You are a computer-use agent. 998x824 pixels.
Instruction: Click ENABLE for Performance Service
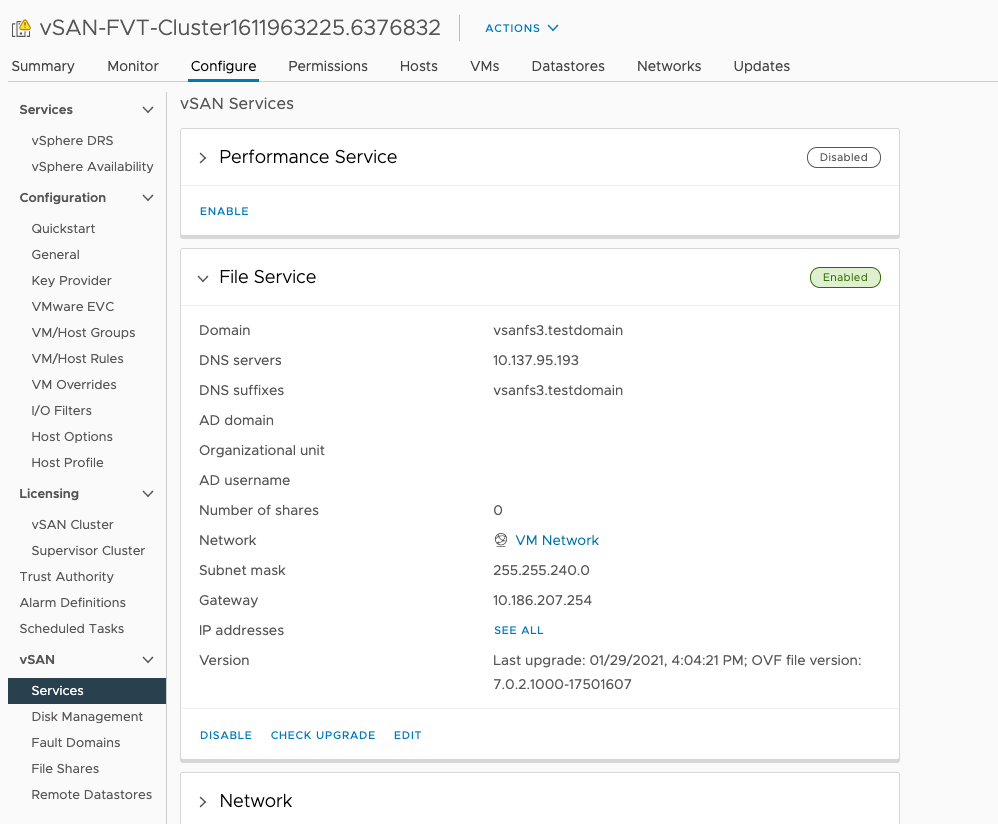(224, 211)
